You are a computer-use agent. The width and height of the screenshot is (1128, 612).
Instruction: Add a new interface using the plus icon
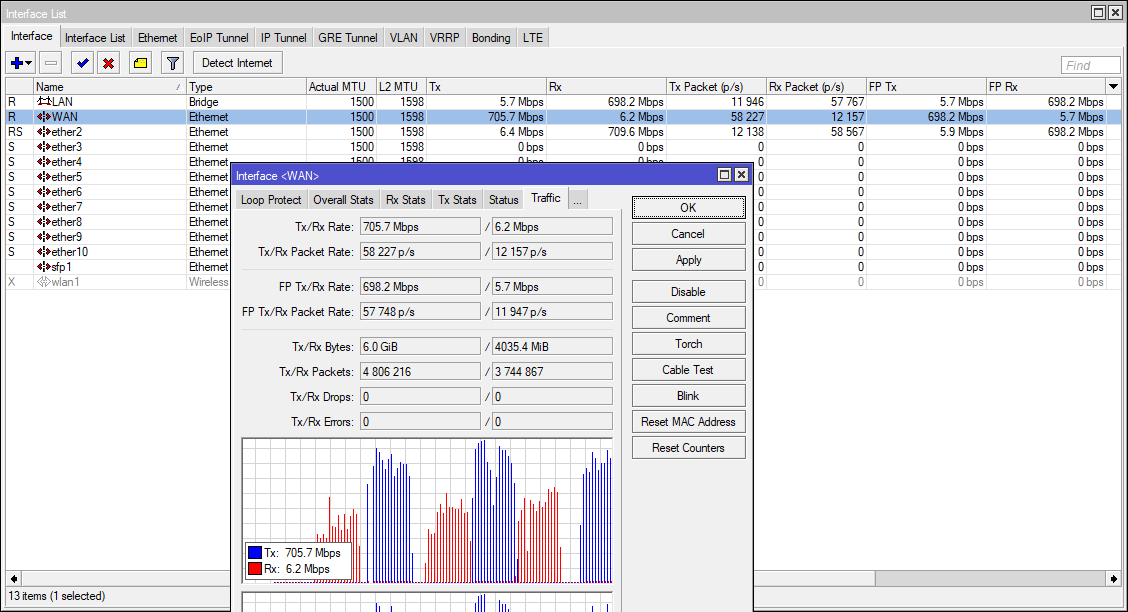[x=15, y=62]
